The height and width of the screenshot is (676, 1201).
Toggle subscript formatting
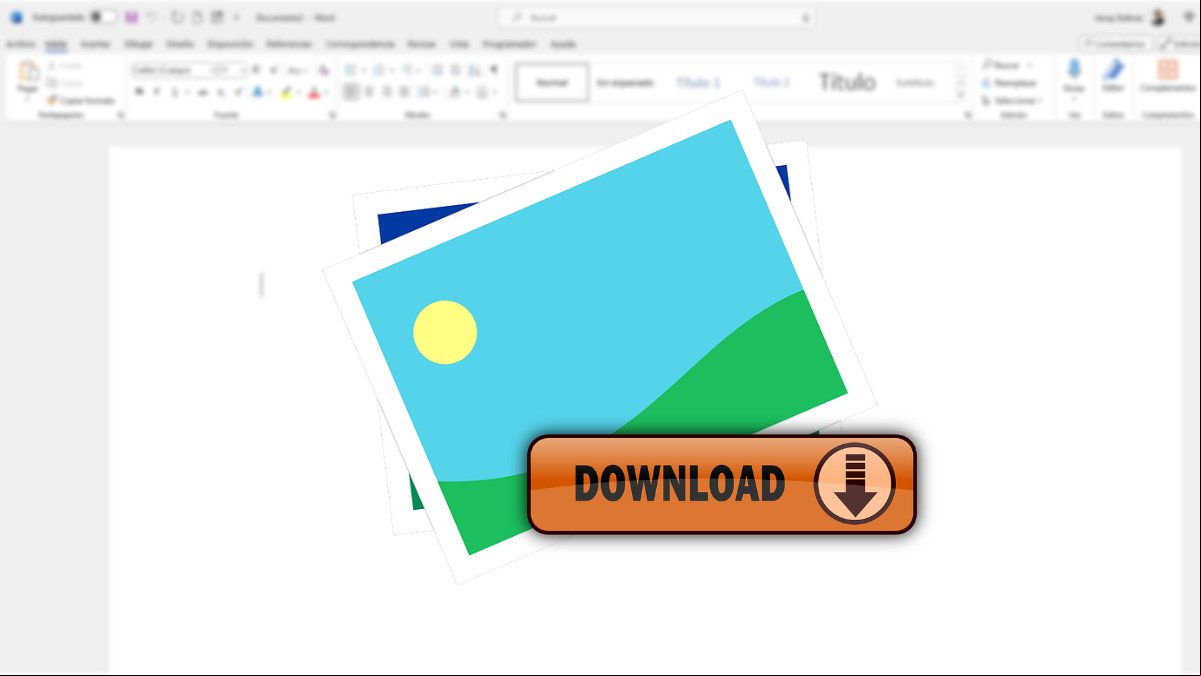click(x=221, y=92)
